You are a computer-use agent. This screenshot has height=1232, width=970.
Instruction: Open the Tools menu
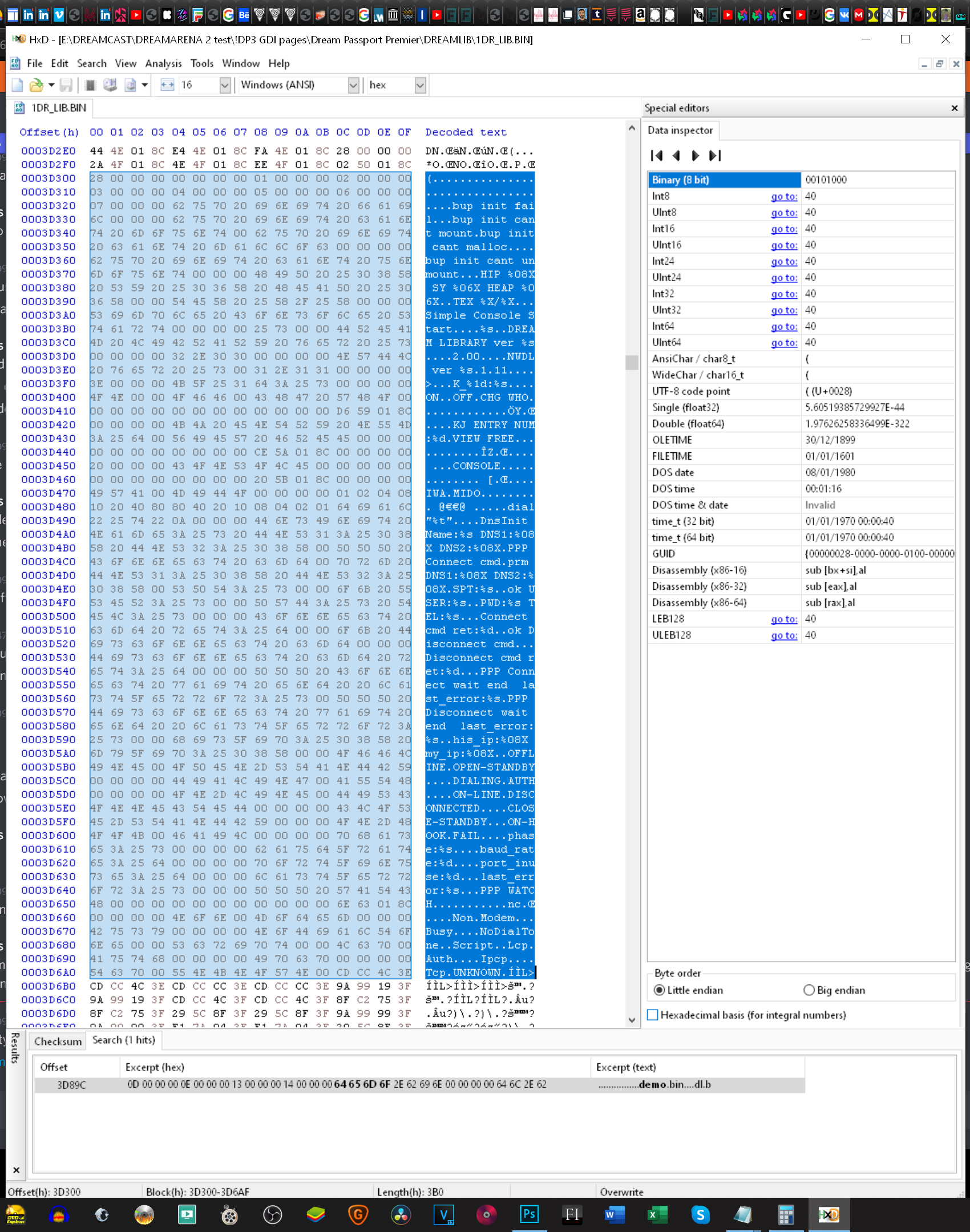[202, 63]
